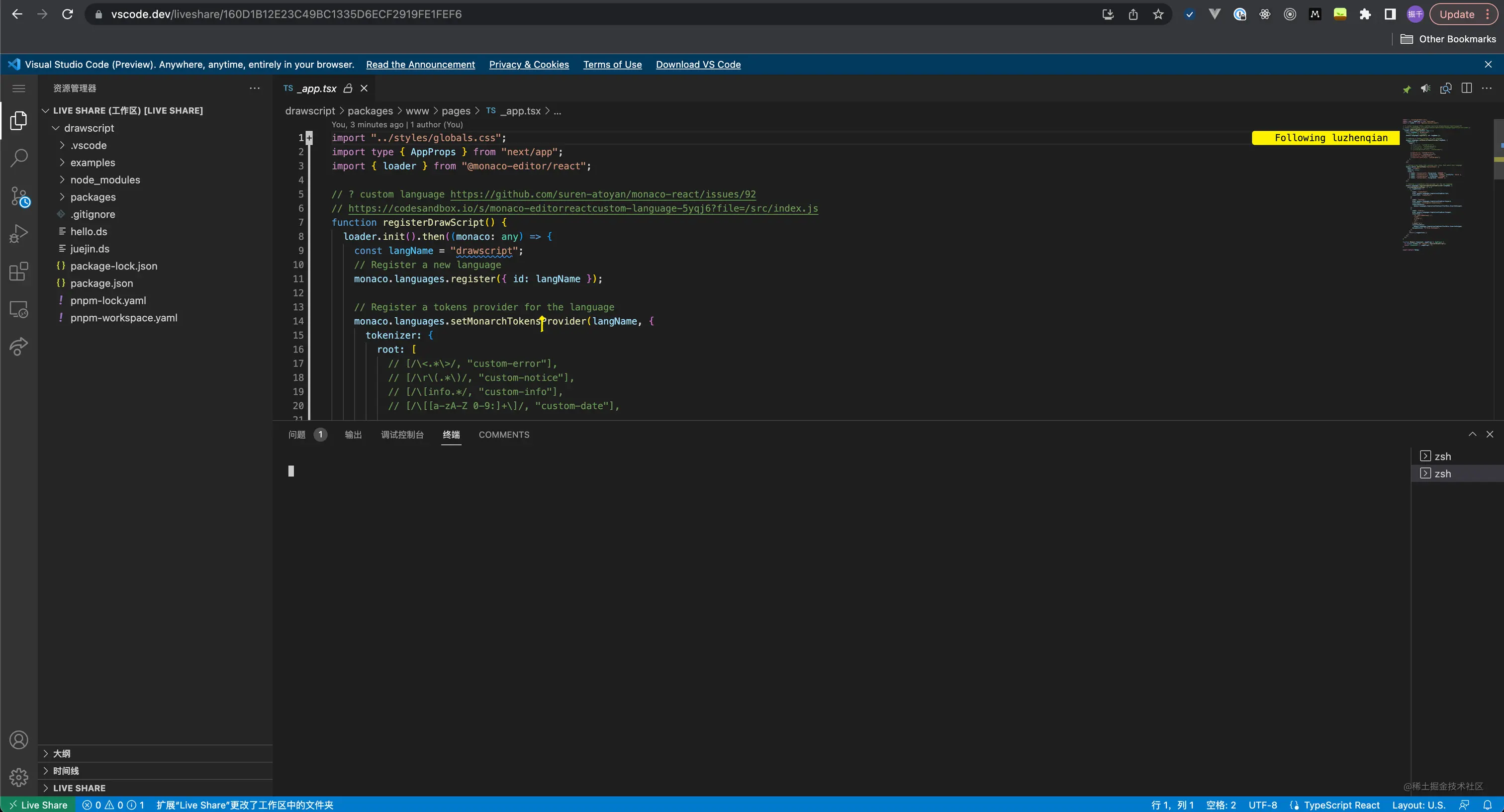
Task: Click the Read the Announcement link
Action: pos(420,64)
